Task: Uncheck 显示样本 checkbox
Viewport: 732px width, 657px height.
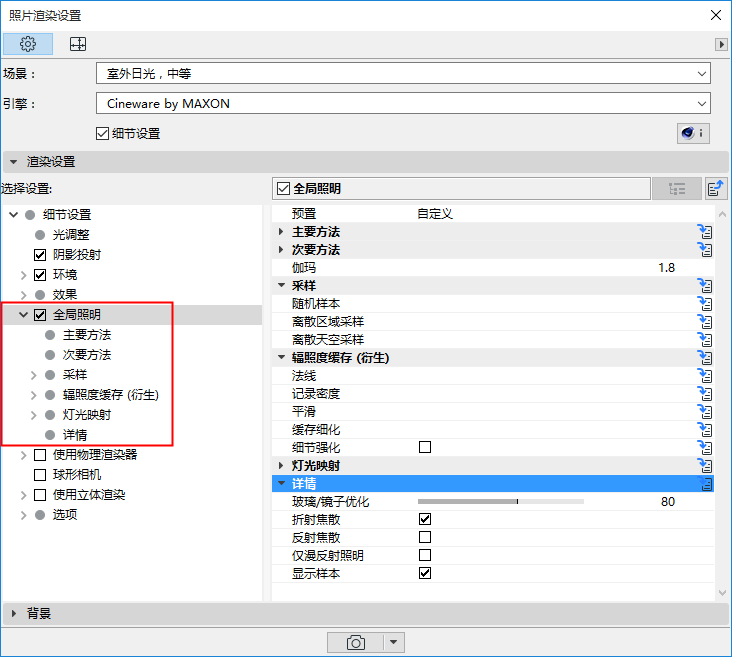Action: click(425, 573)
